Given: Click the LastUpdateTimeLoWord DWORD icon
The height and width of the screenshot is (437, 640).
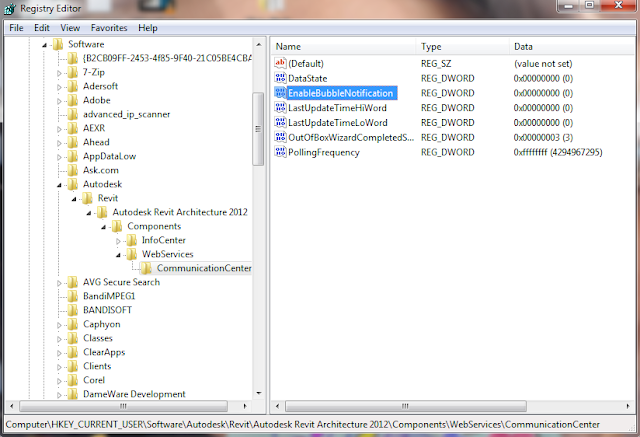Looking at the screenshot, I should coord(280,122).
